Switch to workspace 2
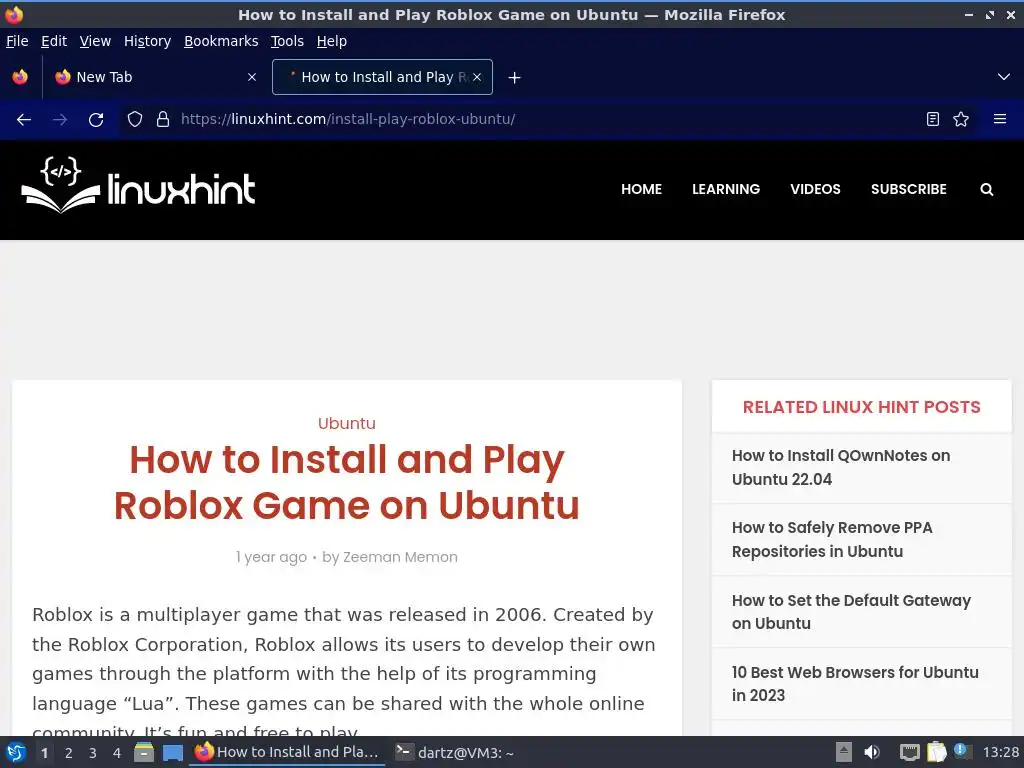Screen dimensions: 1024x768 click(x=69, y=753)
